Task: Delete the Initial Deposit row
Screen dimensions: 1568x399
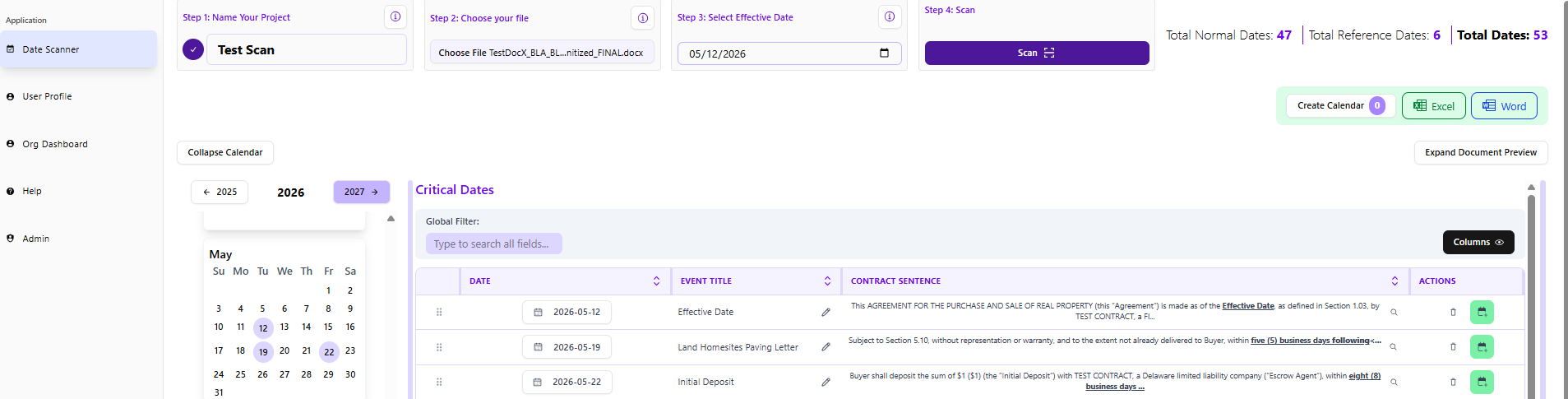Action: pyautogui.click(x=1453, y=382)
